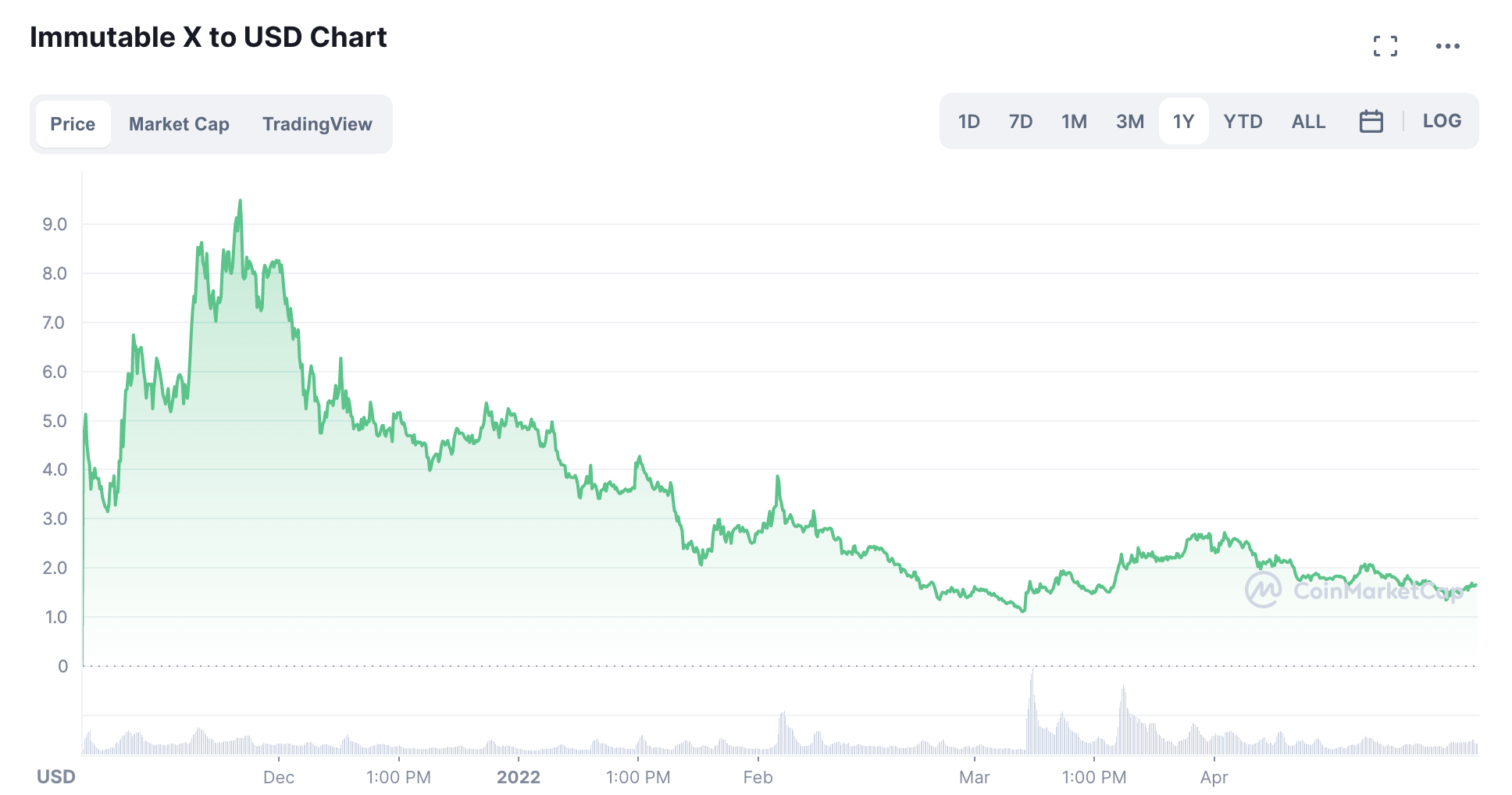
Task: Select the ALL time range
Action: click(1308, 121)
